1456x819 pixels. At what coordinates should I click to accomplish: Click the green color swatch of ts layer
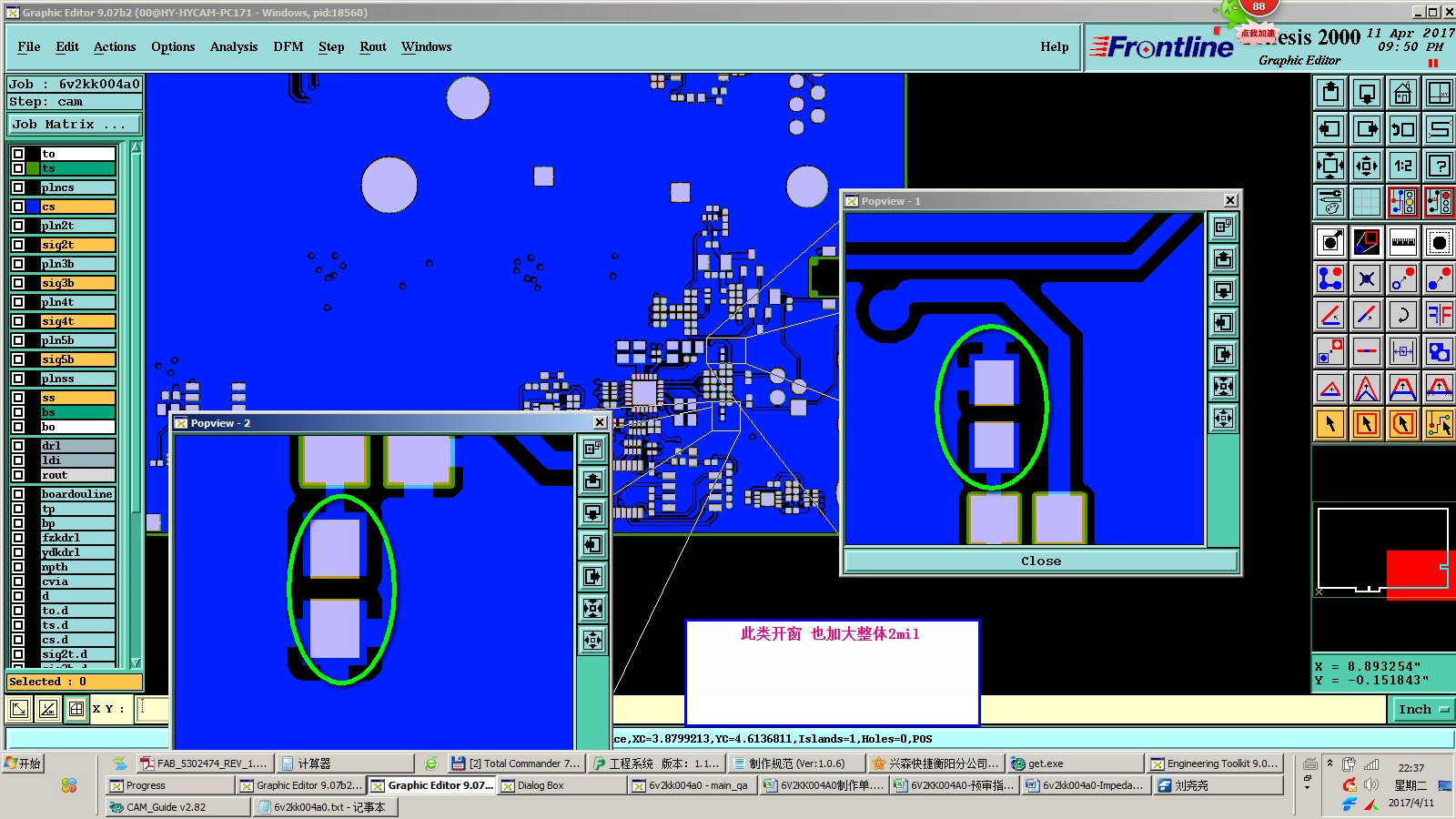(33, 168)
